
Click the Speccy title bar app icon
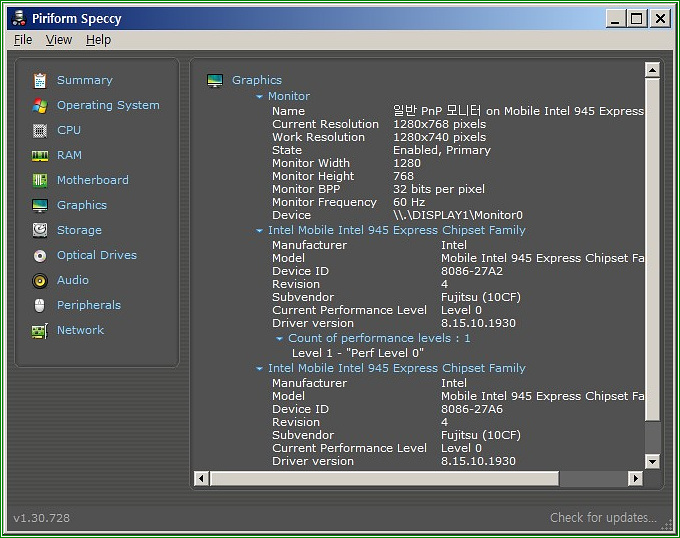[x=19, y=18]
